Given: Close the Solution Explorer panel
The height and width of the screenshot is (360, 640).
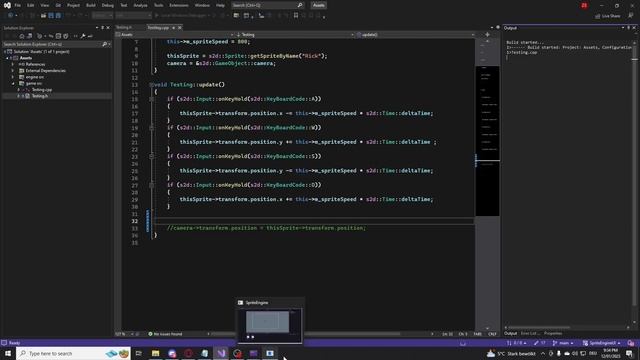Looking at the screenshot, I should [x=108, y=28].
